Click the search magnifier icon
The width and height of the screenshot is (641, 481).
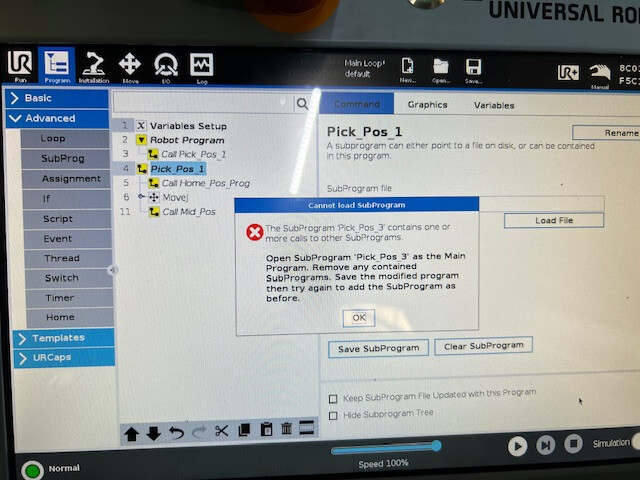302,104
